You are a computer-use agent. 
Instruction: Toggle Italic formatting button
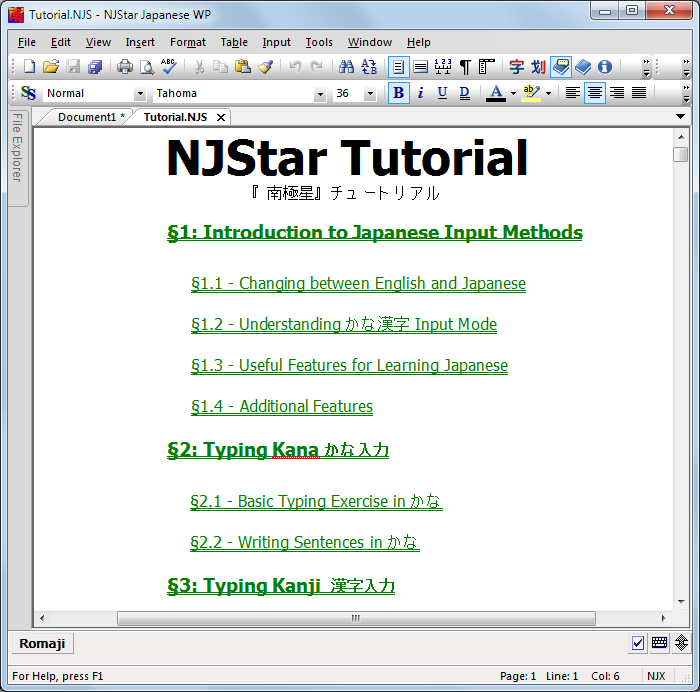point(421,93)
